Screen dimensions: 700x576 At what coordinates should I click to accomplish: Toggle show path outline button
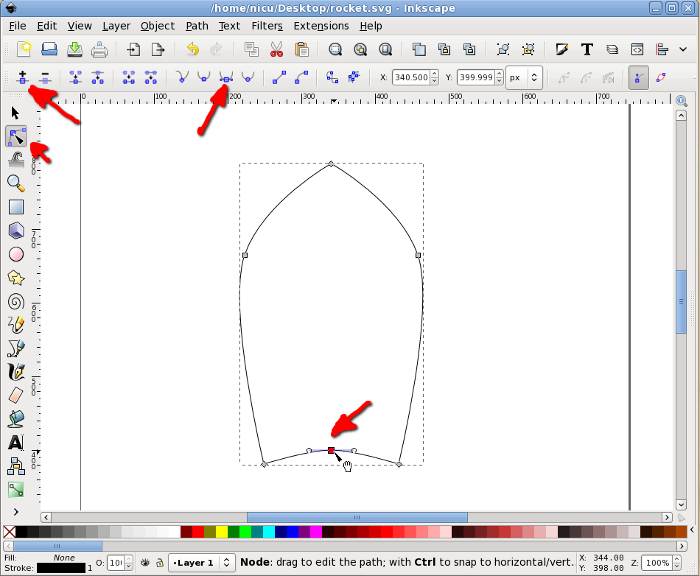[x=661, y=78]
